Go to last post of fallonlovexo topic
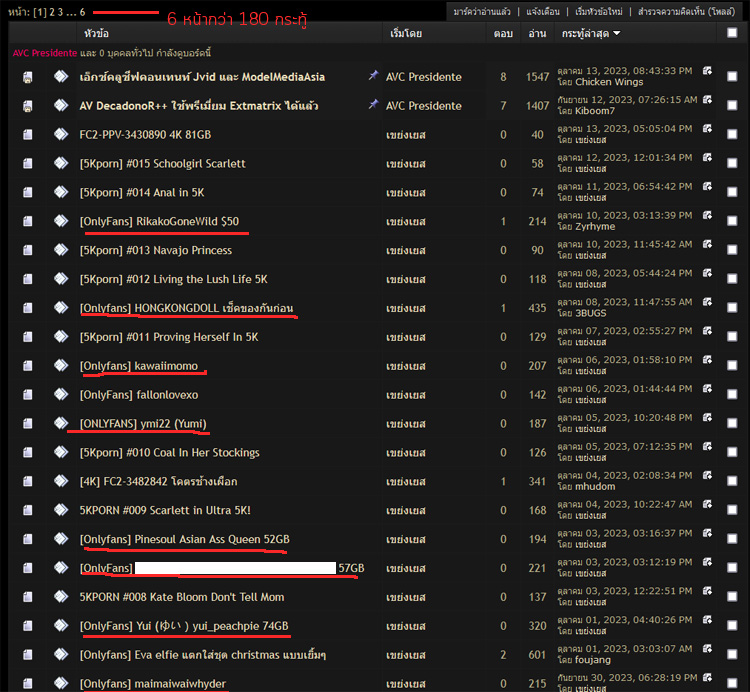Viewport: 750px width, 692px height. pyautogui.click(x=707, y=389)
